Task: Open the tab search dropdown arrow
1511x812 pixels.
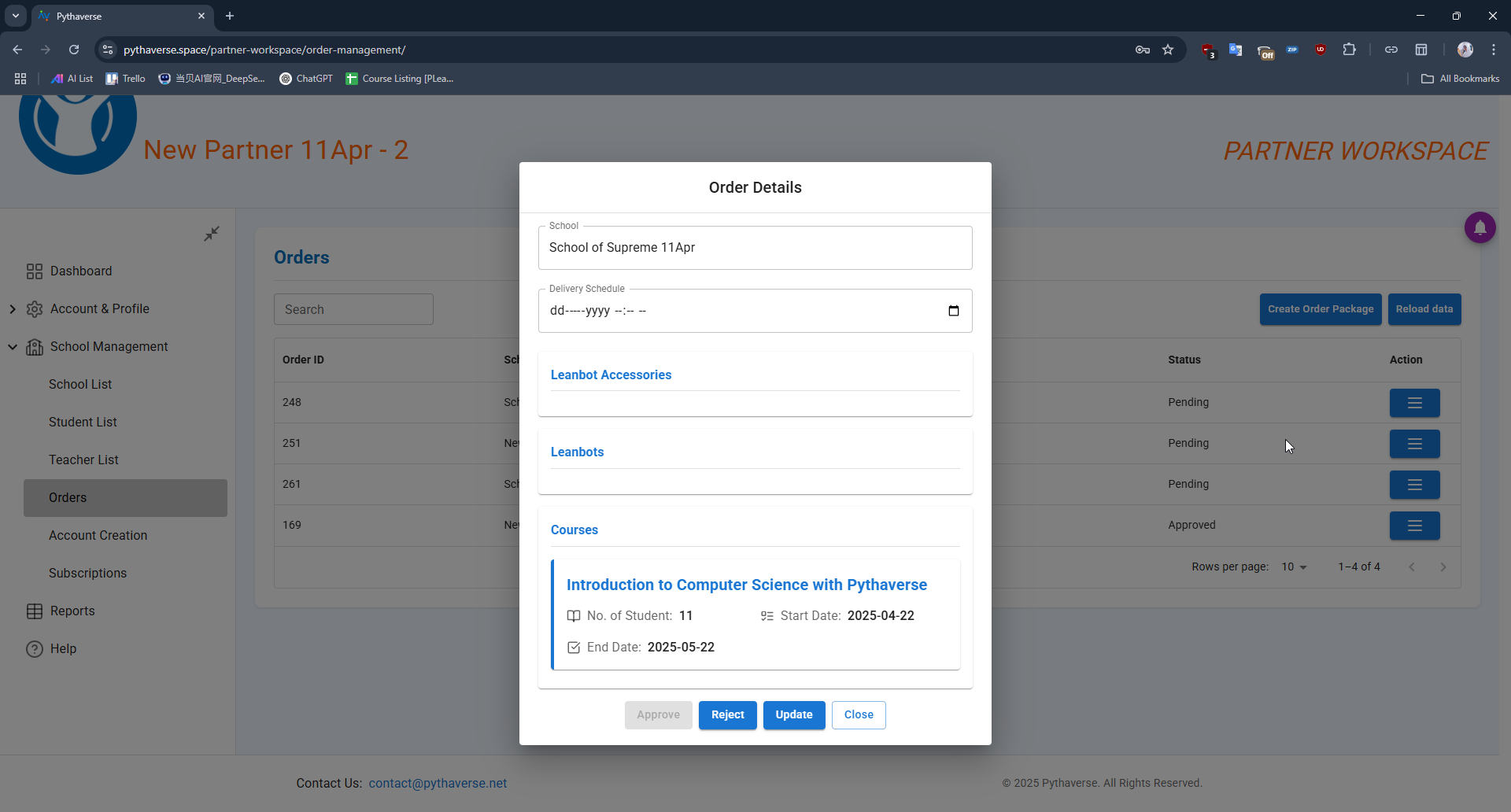Action: tap(16, 16)
